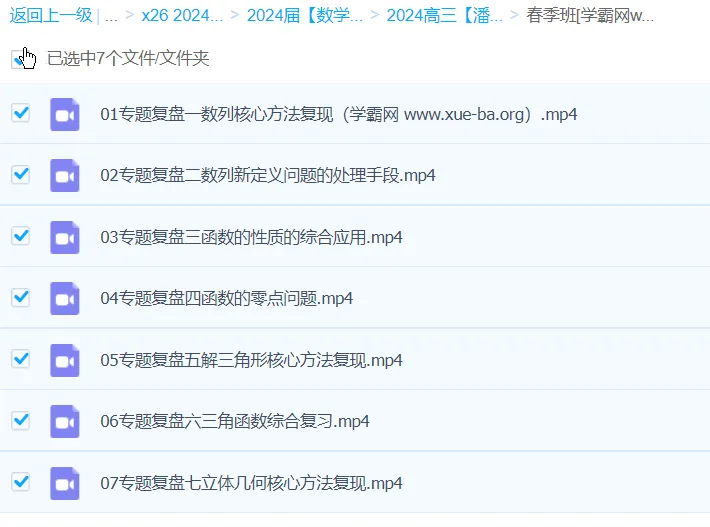Open the 'x26 2024...' breadcrumb folder
The image size is (710, 527).
pos(182,15)
